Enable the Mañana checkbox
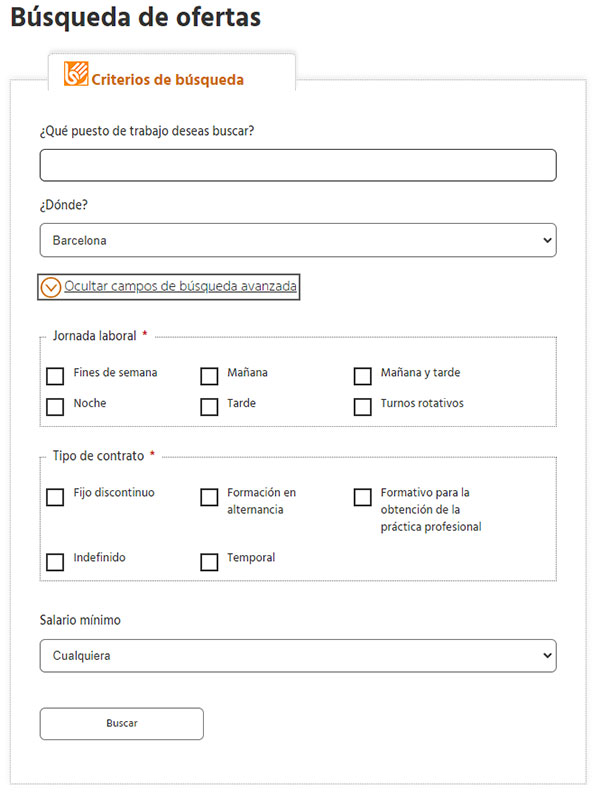This screenshot has height=797, width=600. click(209, 376)
